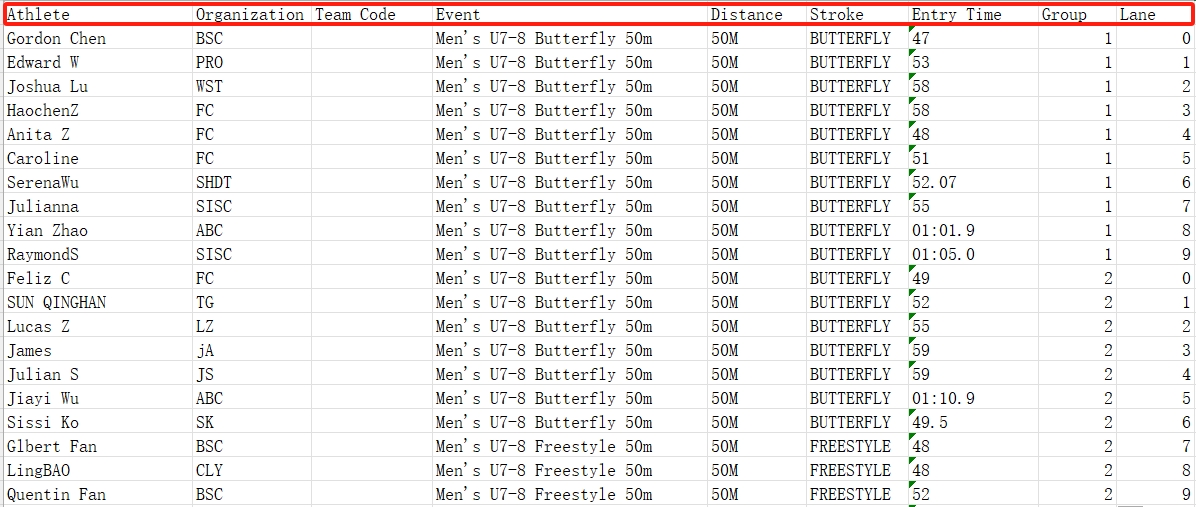Screen dimensions: 1196x507
Task: Click the SUN QINGHAN name cell
Action: click(x=98, y=303)
